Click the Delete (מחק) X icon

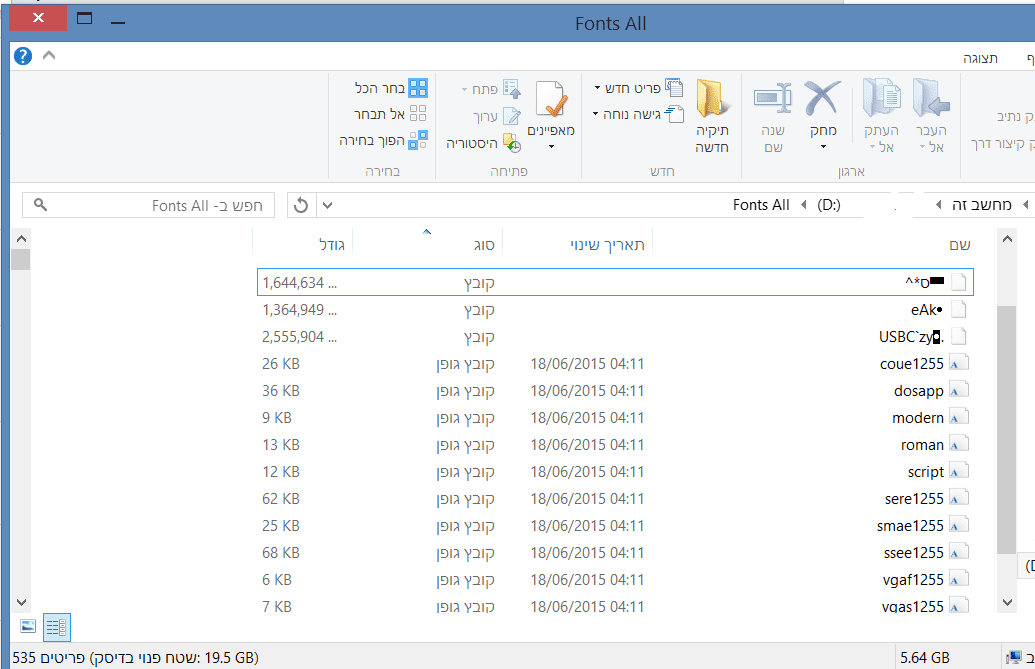[x=822, y=99]
